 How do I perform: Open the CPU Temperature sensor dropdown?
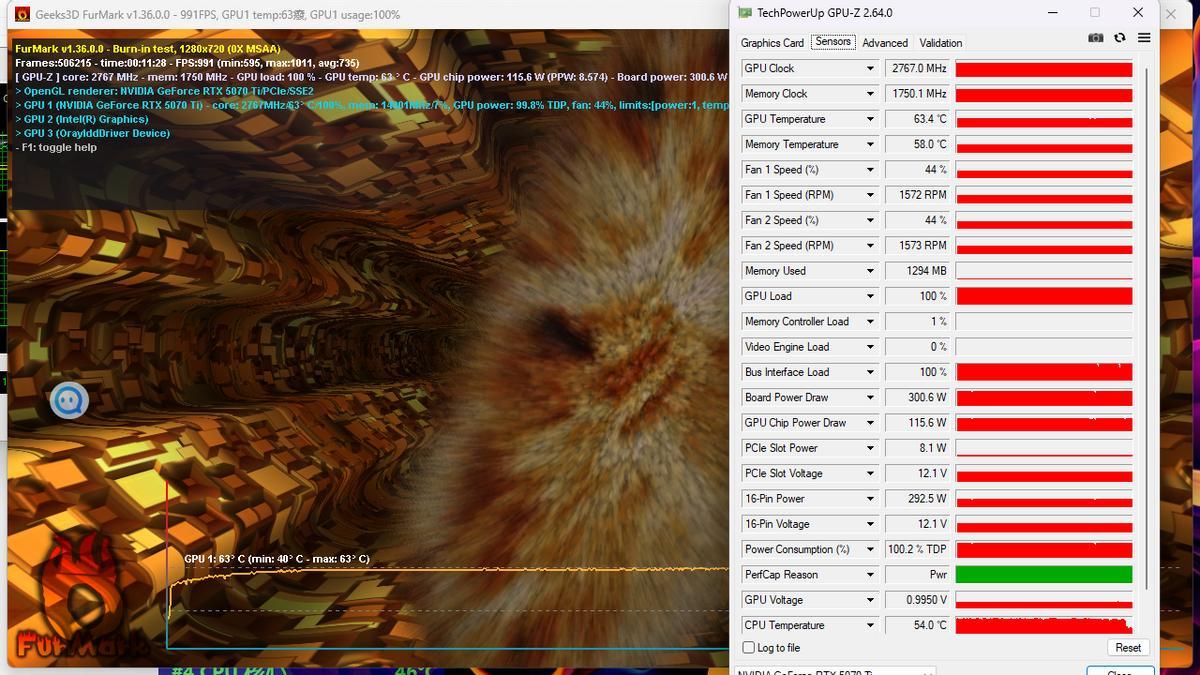tap(870, 626)
